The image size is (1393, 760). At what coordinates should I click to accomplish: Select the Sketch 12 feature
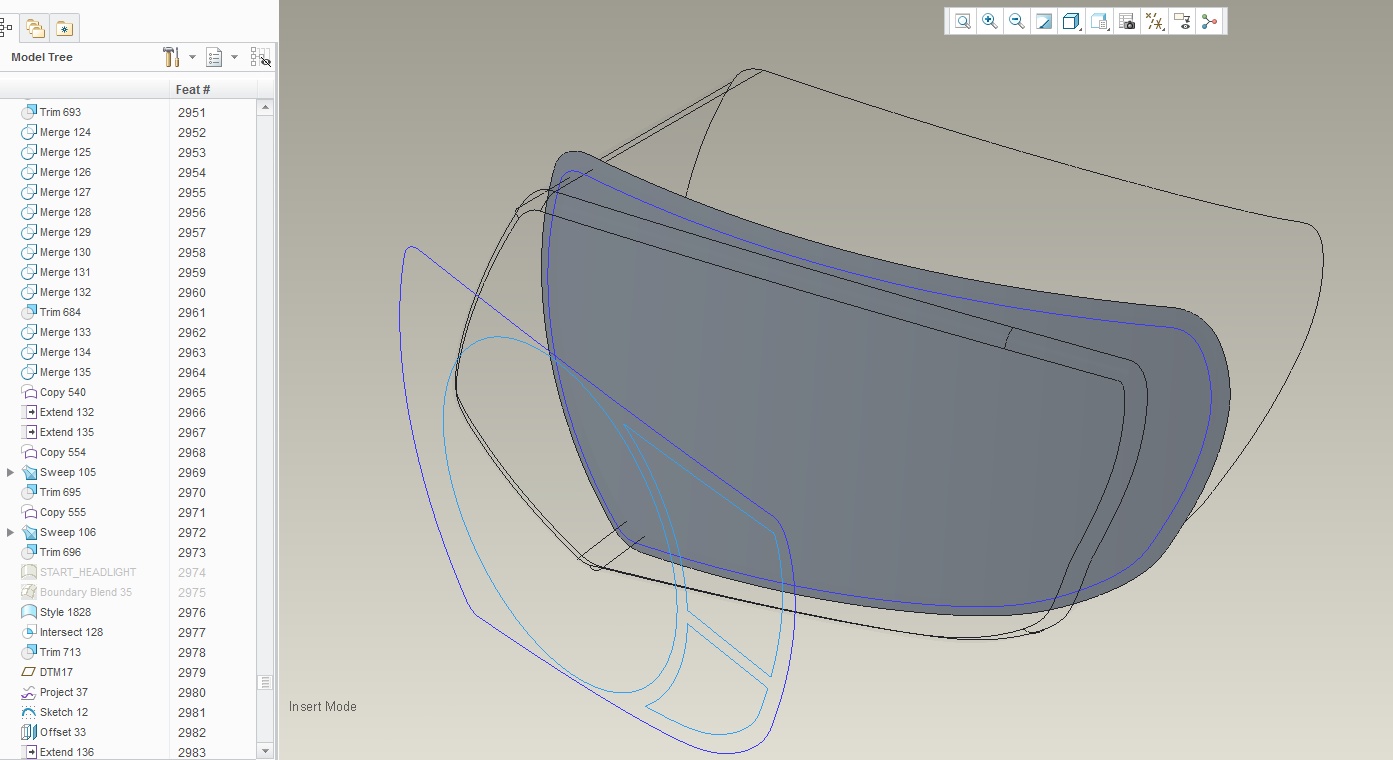55,712
